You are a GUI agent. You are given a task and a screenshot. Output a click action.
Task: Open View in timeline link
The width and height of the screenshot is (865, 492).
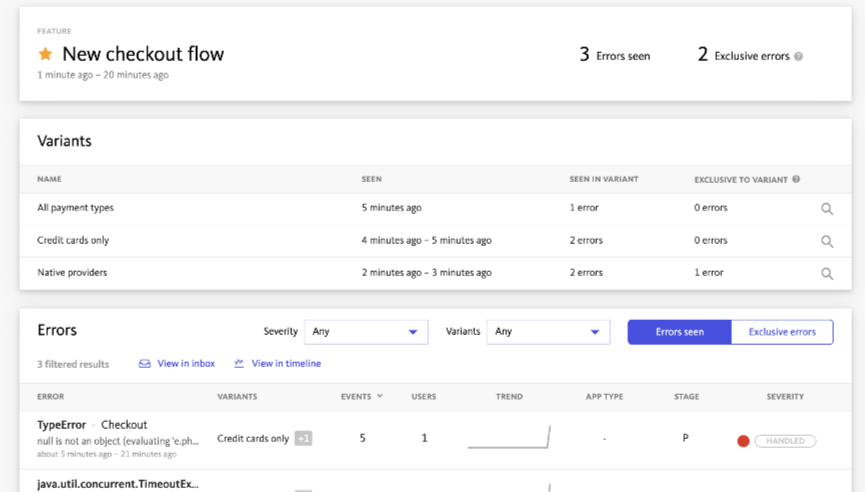point(286,364)
